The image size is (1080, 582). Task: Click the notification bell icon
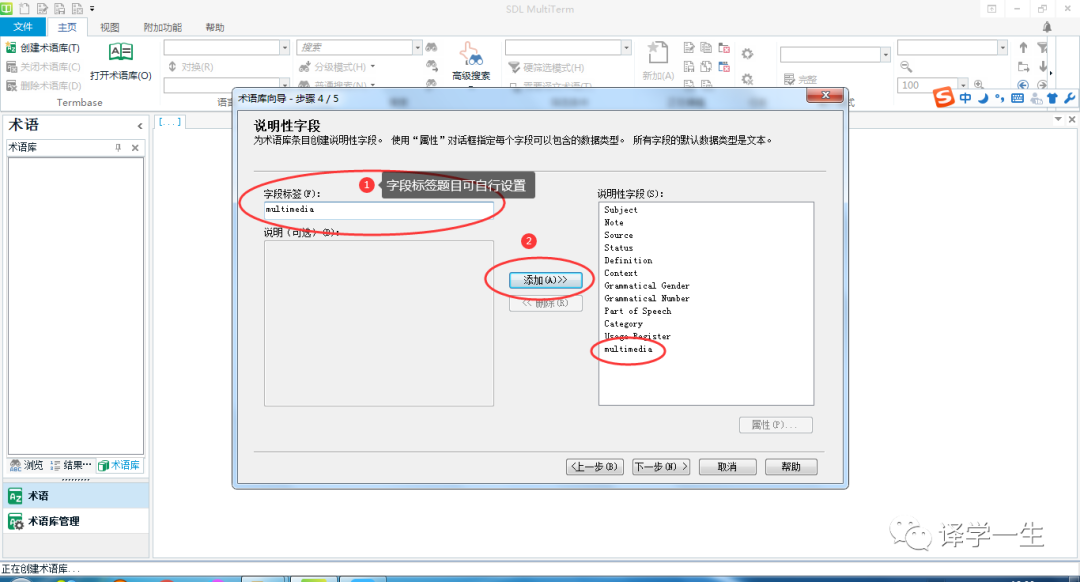coord(1047,27)
